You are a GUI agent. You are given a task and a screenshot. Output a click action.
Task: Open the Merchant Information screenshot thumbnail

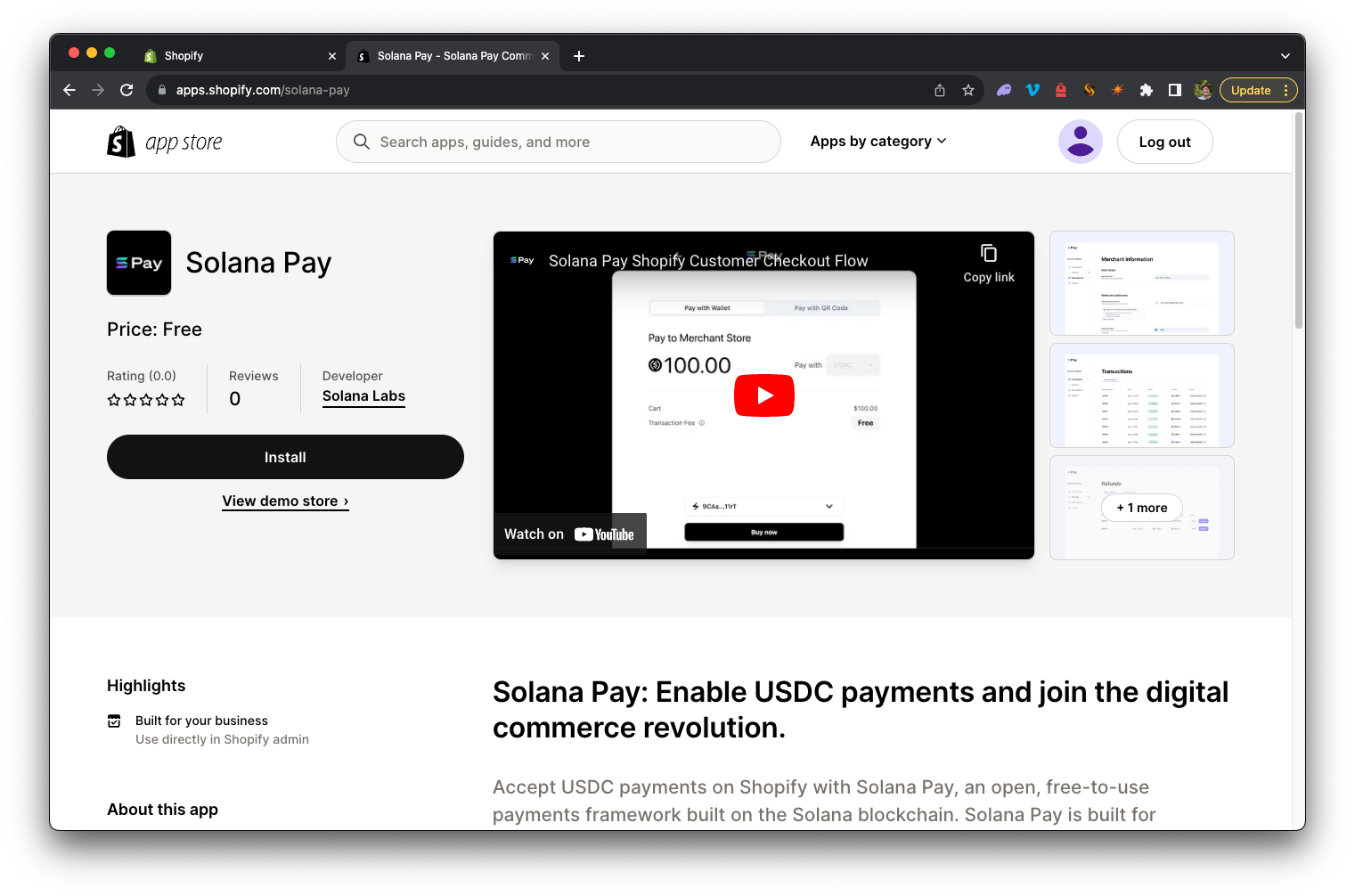(x=1142, y=283)
